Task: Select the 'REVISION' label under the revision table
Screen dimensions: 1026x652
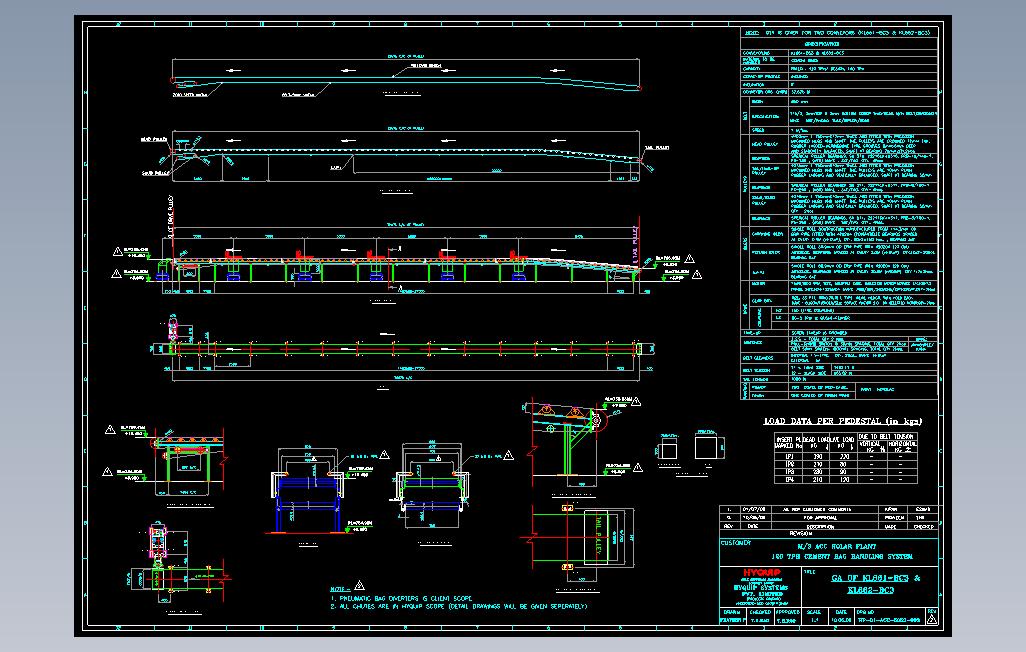Action: (x=801, y=534)
